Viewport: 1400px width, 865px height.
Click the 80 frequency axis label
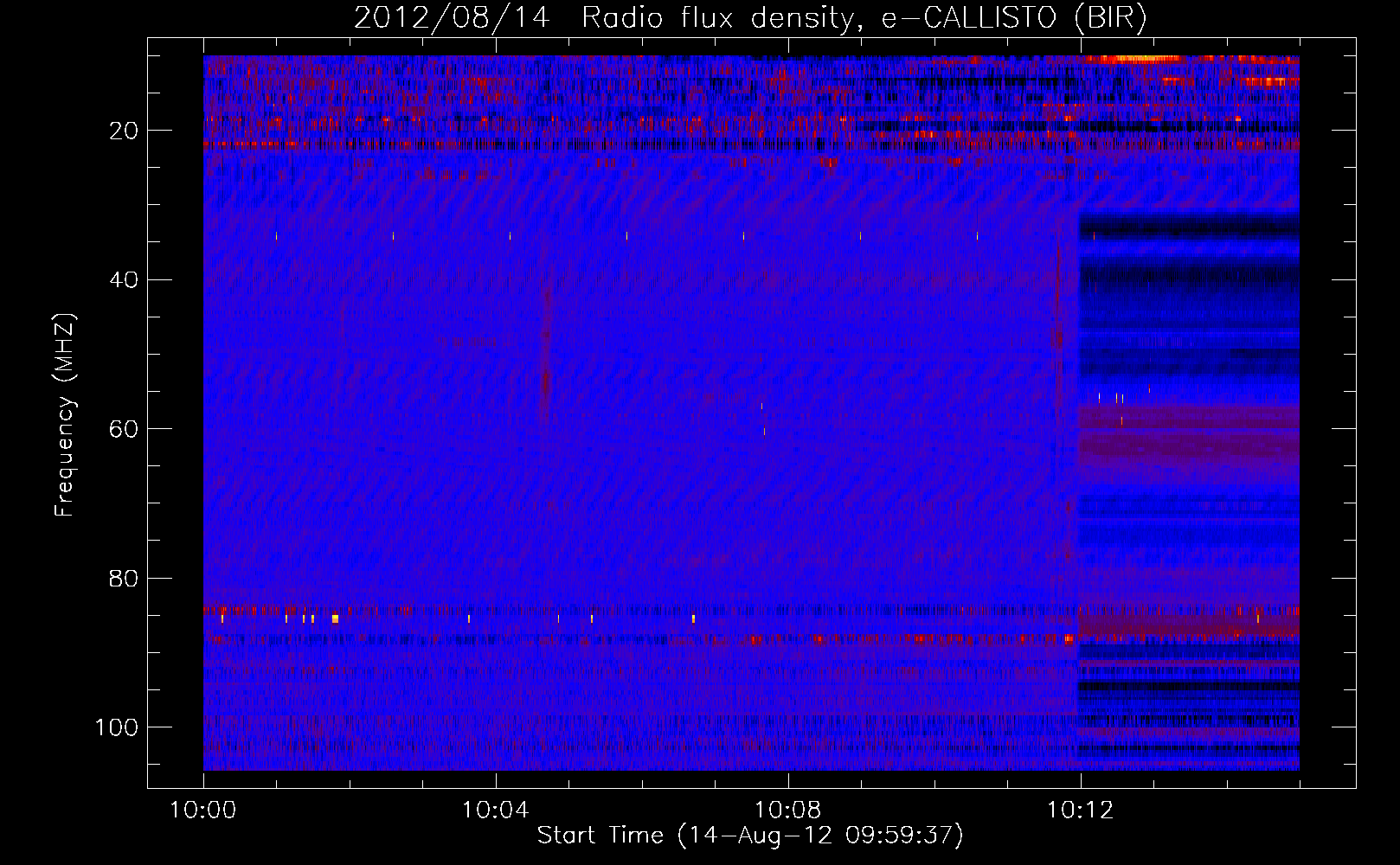124,578
